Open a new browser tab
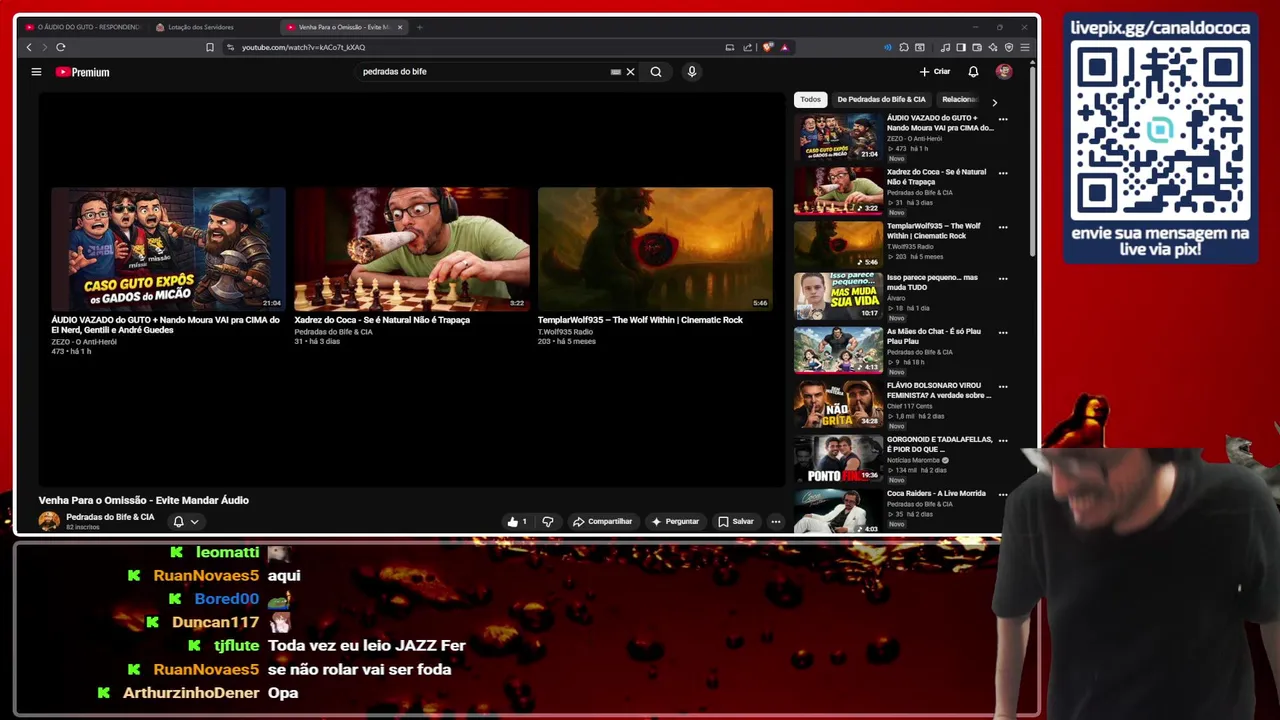The height and width of the screenshot is (720, 1280). (419, 27)
